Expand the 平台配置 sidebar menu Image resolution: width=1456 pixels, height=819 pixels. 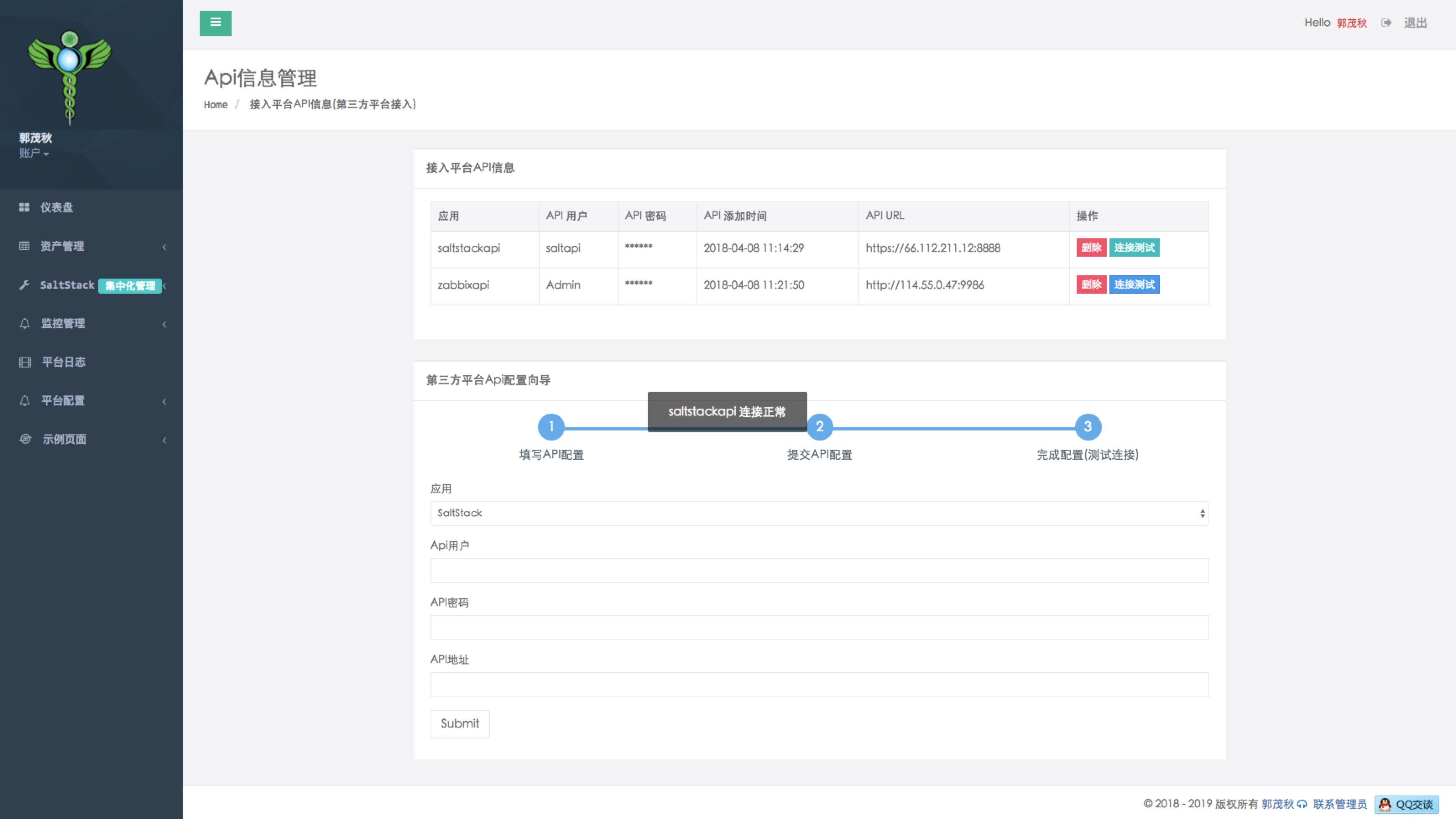click(x=63, y=401)
